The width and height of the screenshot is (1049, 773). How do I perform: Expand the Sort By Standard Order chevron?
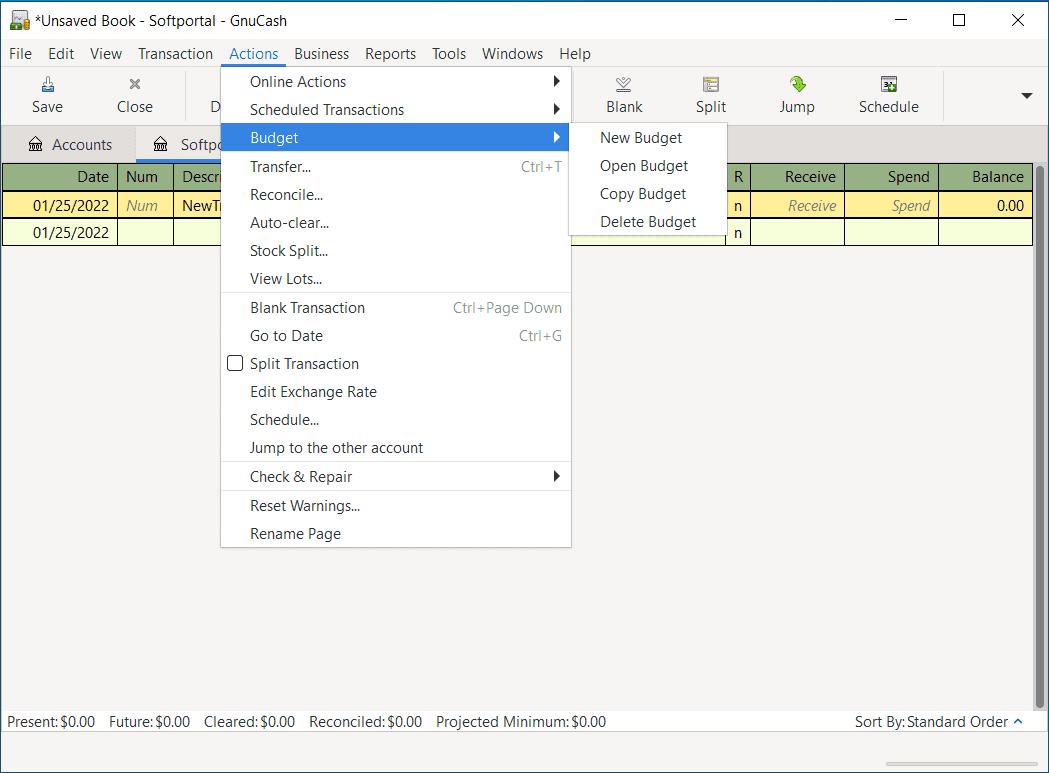tap(1018, 721)
